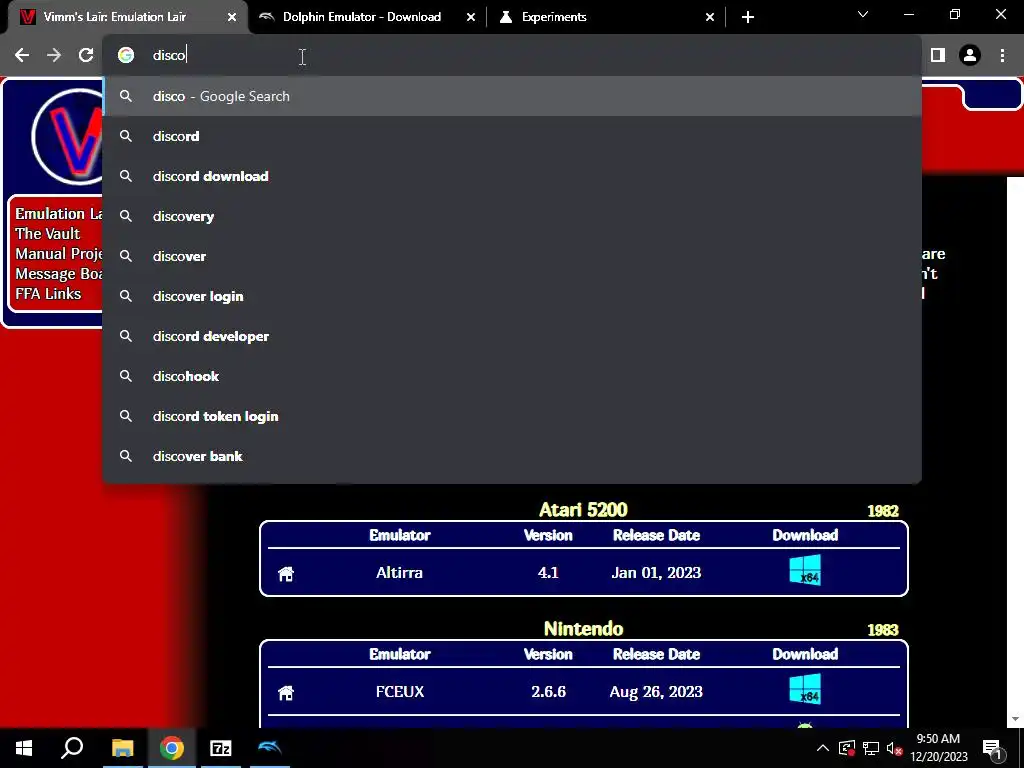Close the Vimm's Lair tab
This screenshot has height=768, width=1024.
(x=232, y=18)
